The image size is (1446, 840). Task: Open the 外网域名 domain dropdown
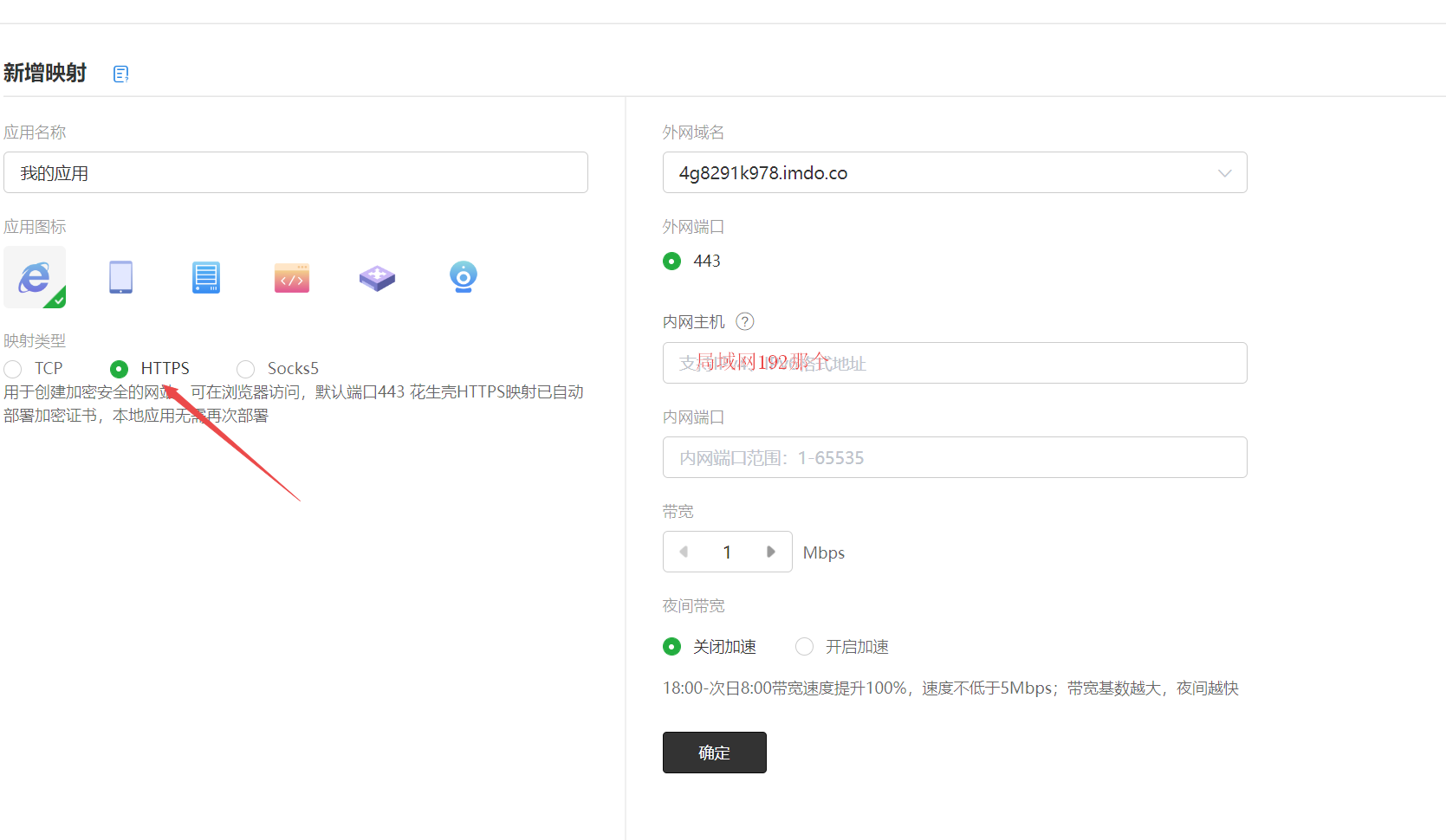955,172
